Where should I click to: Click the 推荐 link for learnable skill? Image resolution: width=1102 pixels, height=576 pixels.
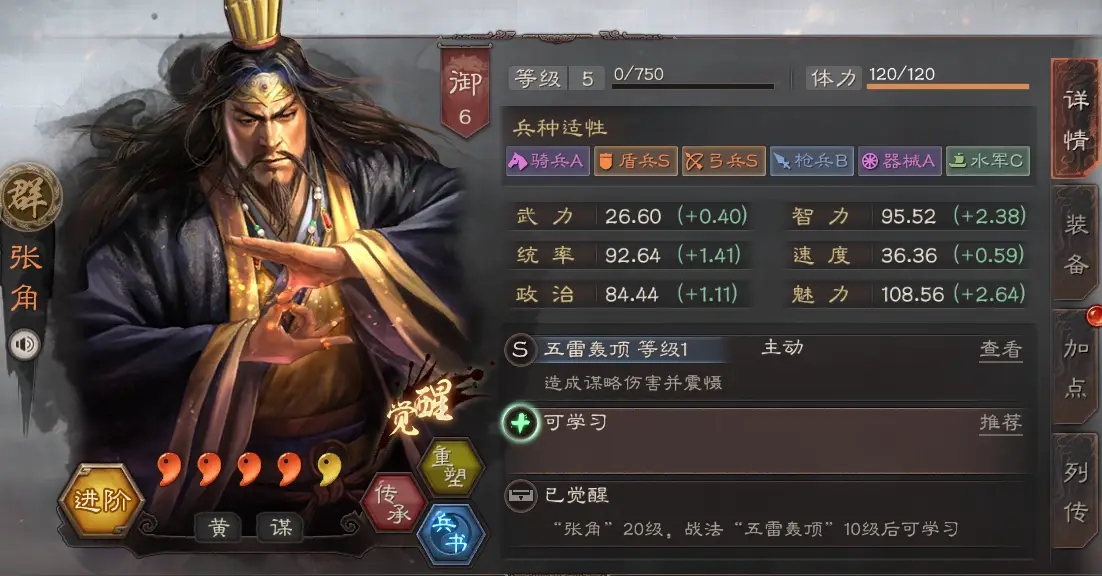click(1001, 423)
